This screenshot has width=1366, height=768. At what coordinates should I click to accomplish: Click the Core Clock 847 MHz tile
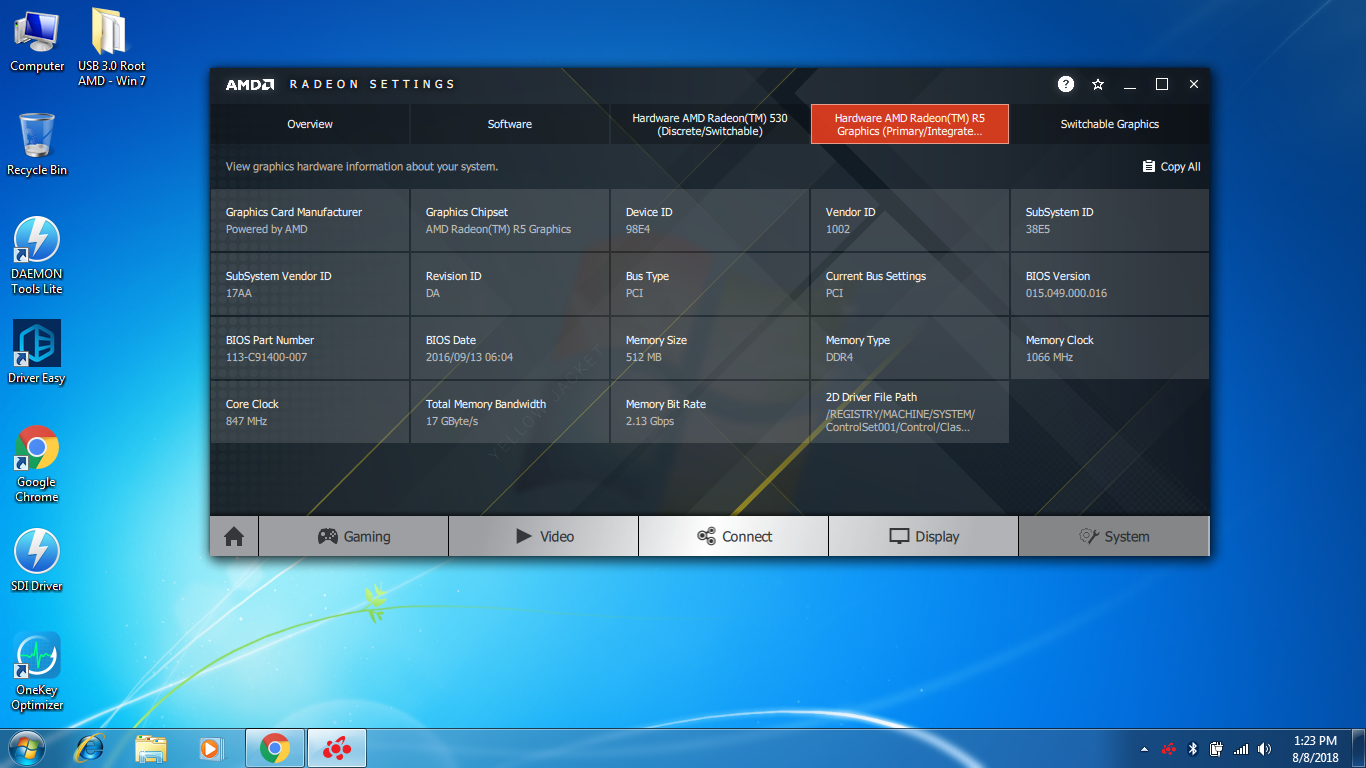click(x=310, y=412)
